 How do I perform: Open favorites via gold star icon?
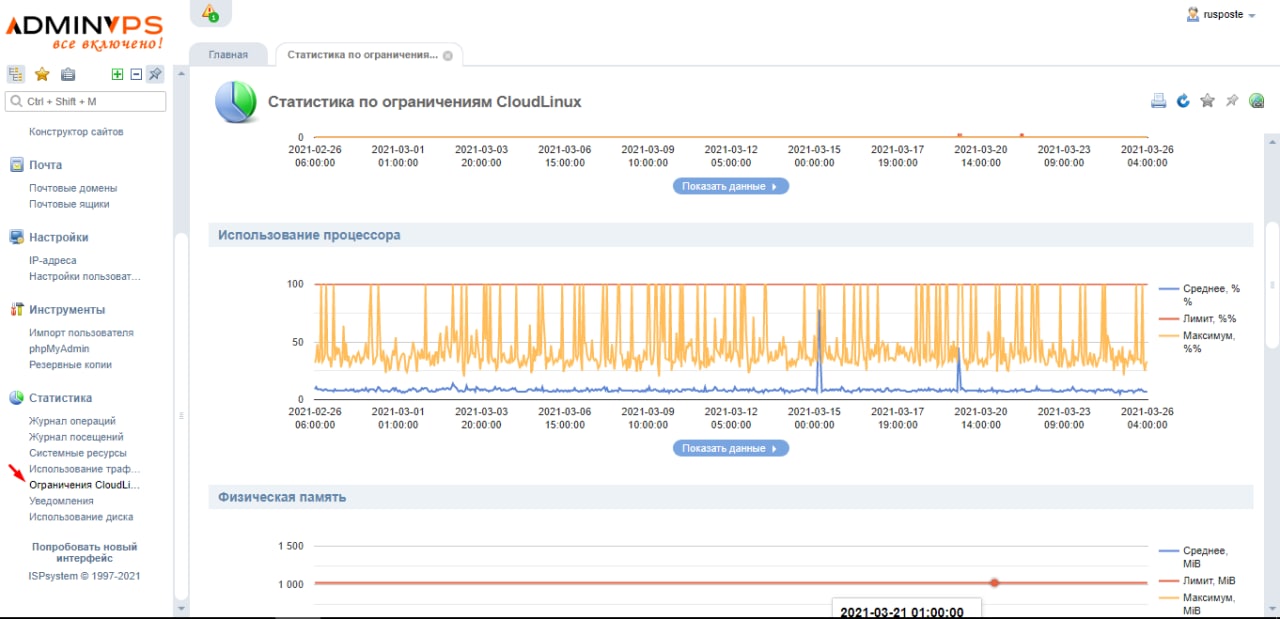[42, 74]
